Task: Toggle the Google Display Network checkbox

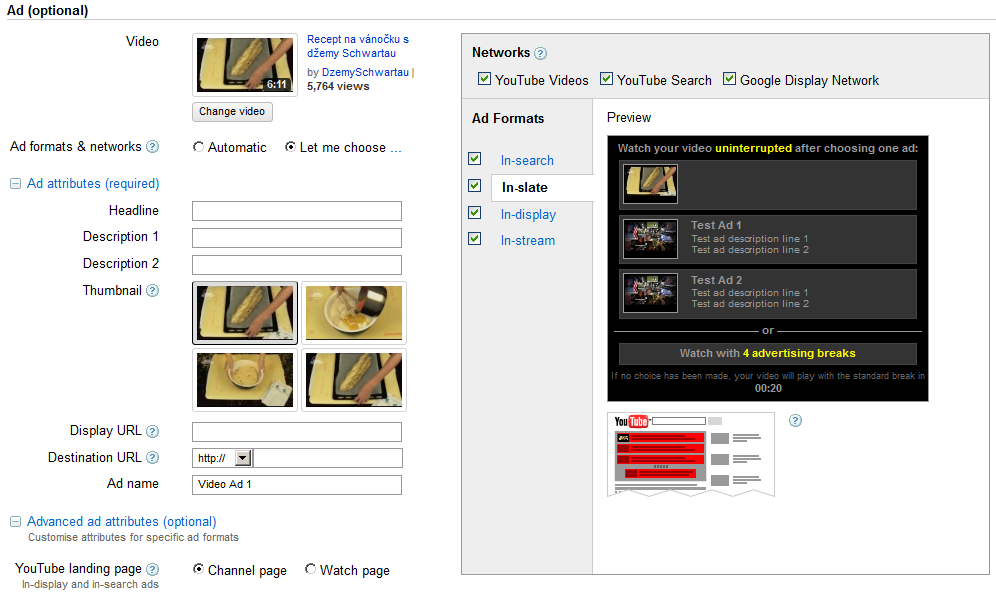Action: click(x=729, y=80)
